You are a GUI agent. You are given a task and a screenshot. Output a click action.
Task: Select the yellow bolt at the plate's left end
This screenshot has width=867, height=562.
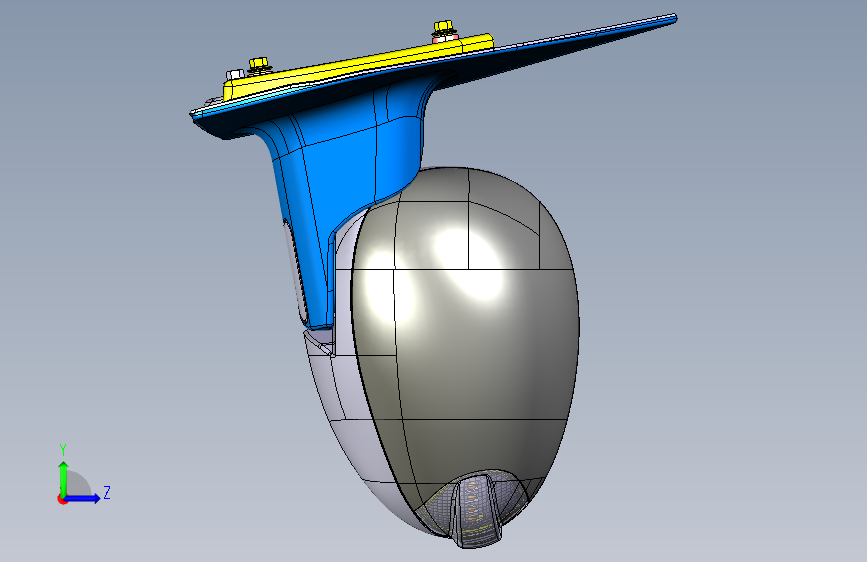258,65
